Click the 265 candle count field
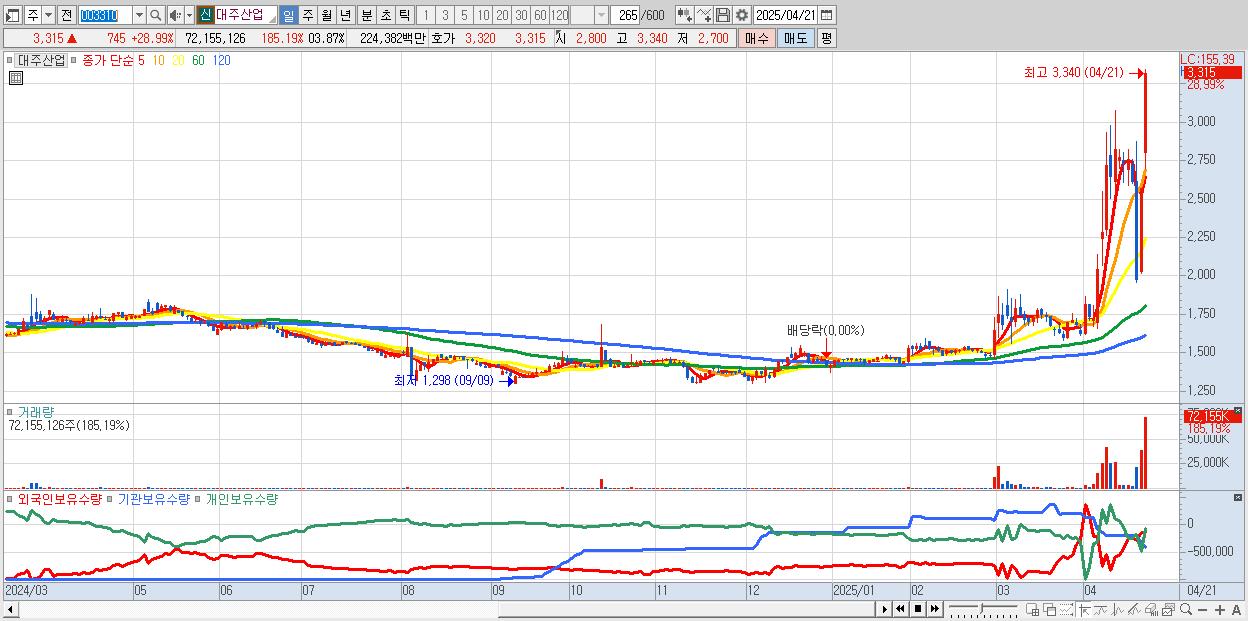Image resolution: width=1248 pixels, height=621 pixels. [626, 15]
